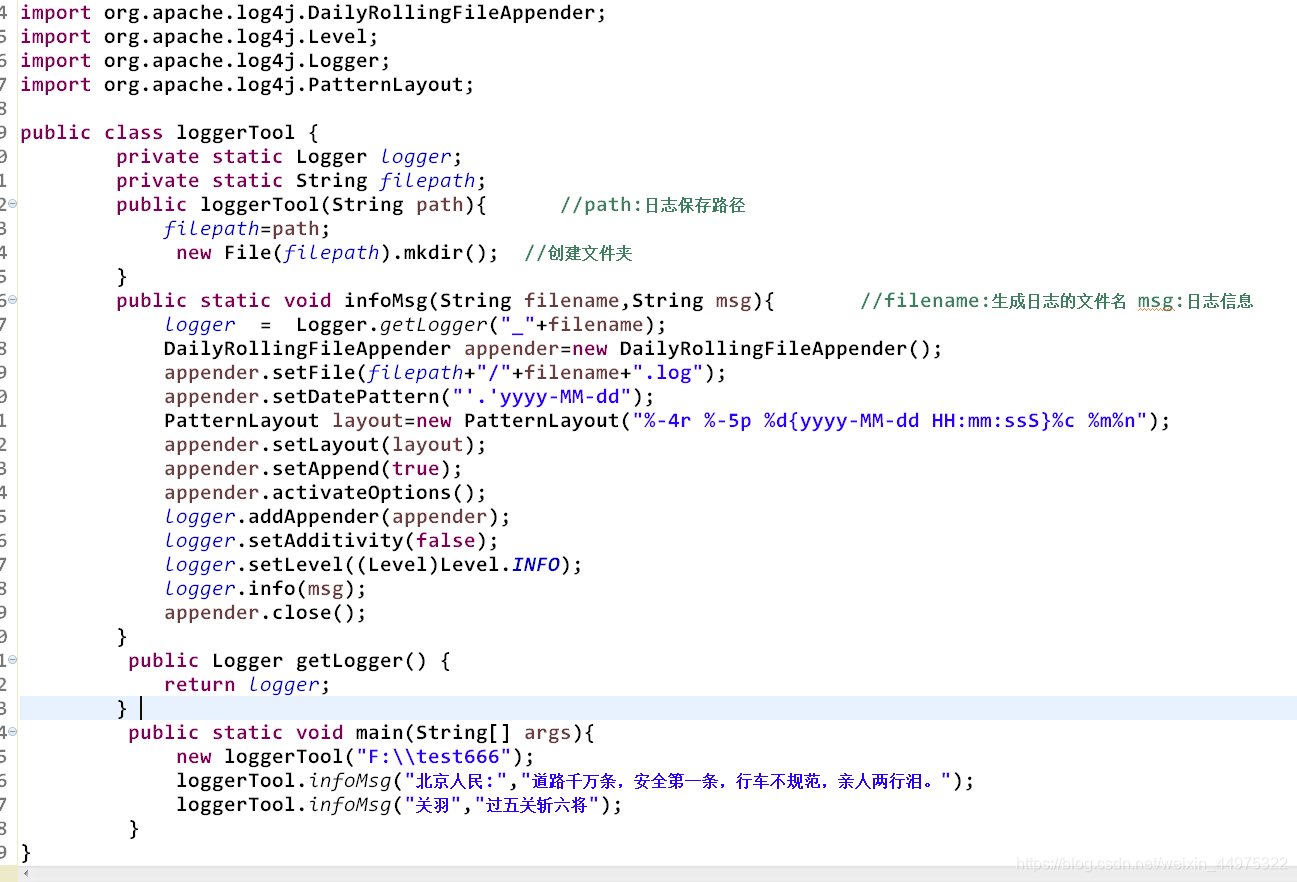
Task: Click the class name loggerTool in the class declaration
Action: point(235,133)
